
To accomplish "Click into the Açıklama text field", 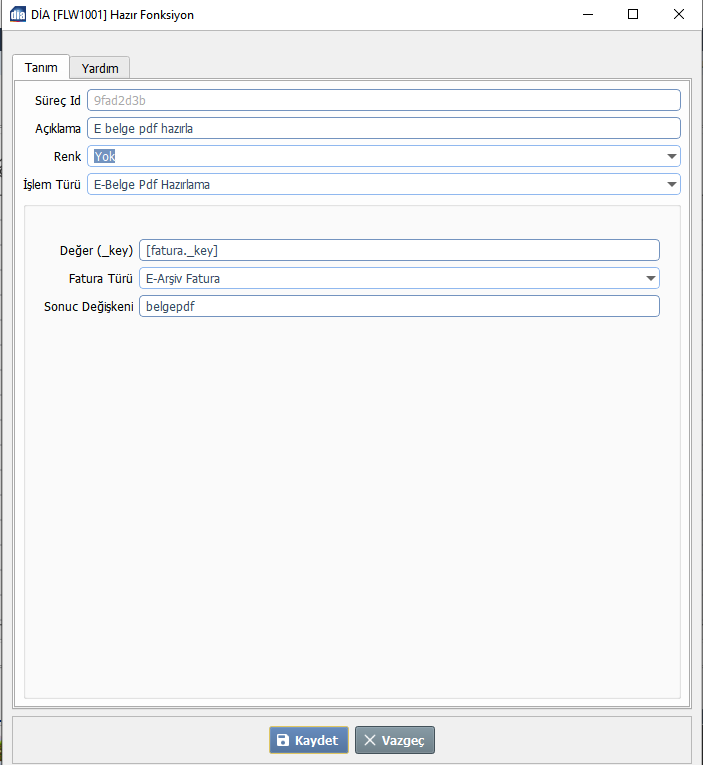I will tap(383, 128).
